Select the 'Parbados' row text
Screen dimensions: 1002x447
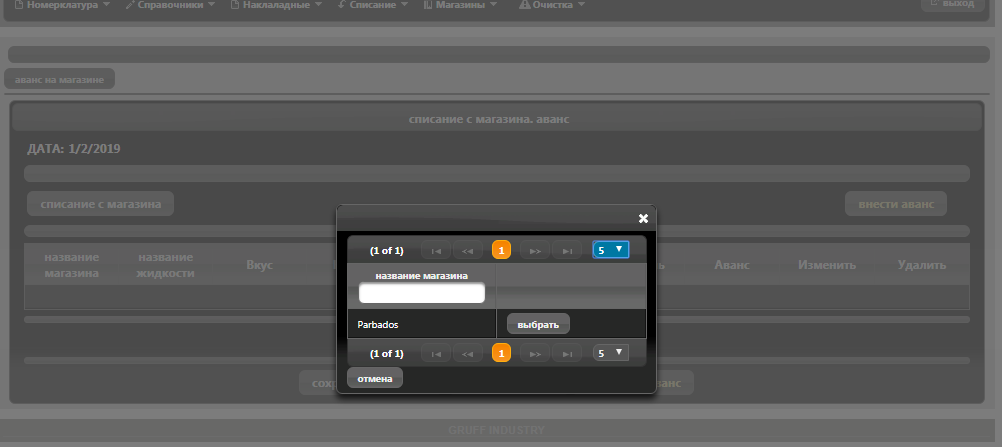tap(378, 325)
